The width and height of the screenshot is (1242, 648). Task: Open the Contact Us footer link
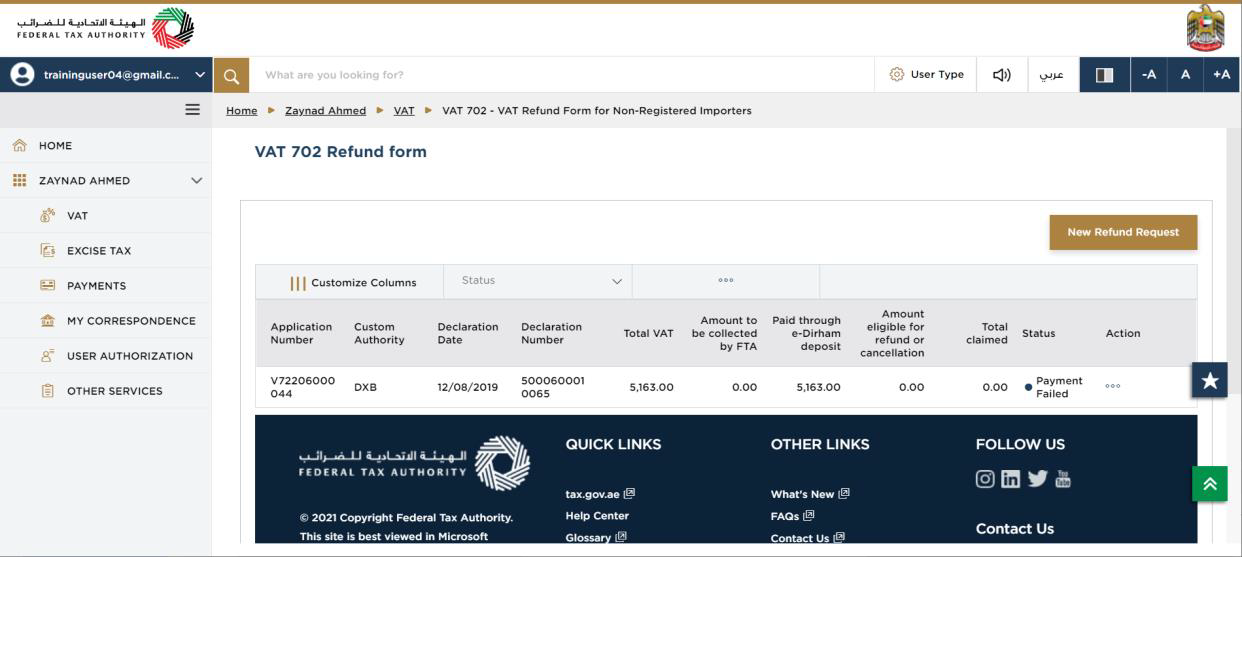point(808,538)
